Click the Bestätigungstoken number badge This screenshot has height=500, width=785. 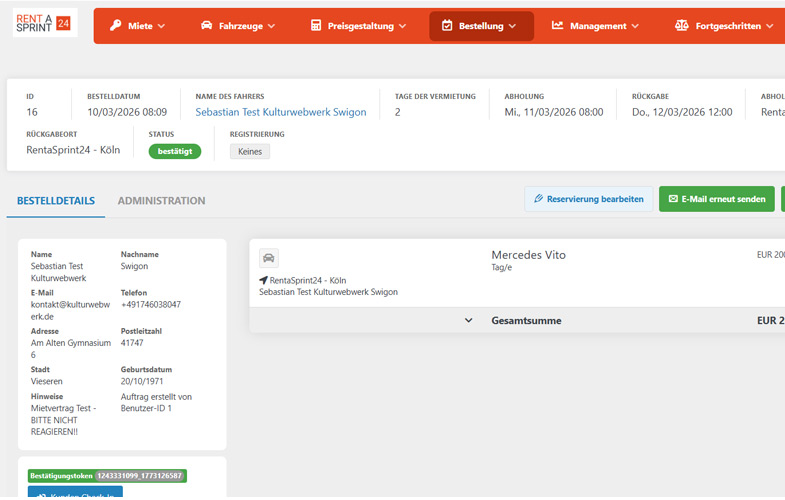[x=140, y=476]
